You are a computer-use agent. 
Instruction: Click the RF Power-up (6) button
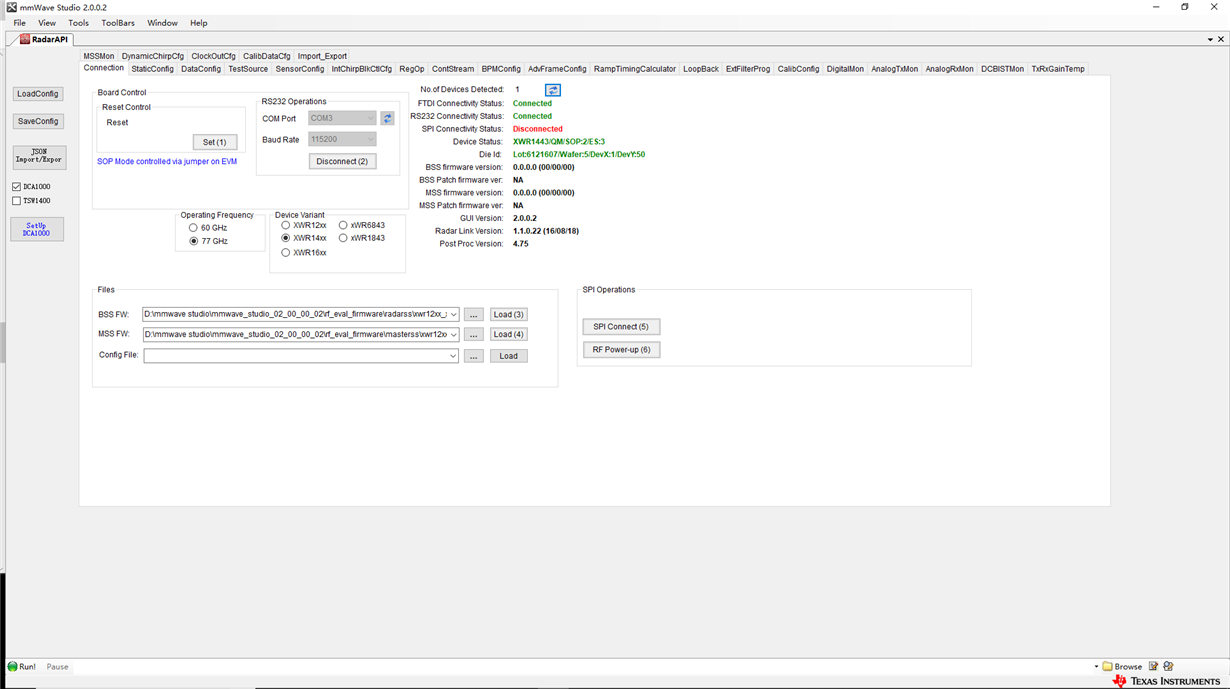click(621, 350)
